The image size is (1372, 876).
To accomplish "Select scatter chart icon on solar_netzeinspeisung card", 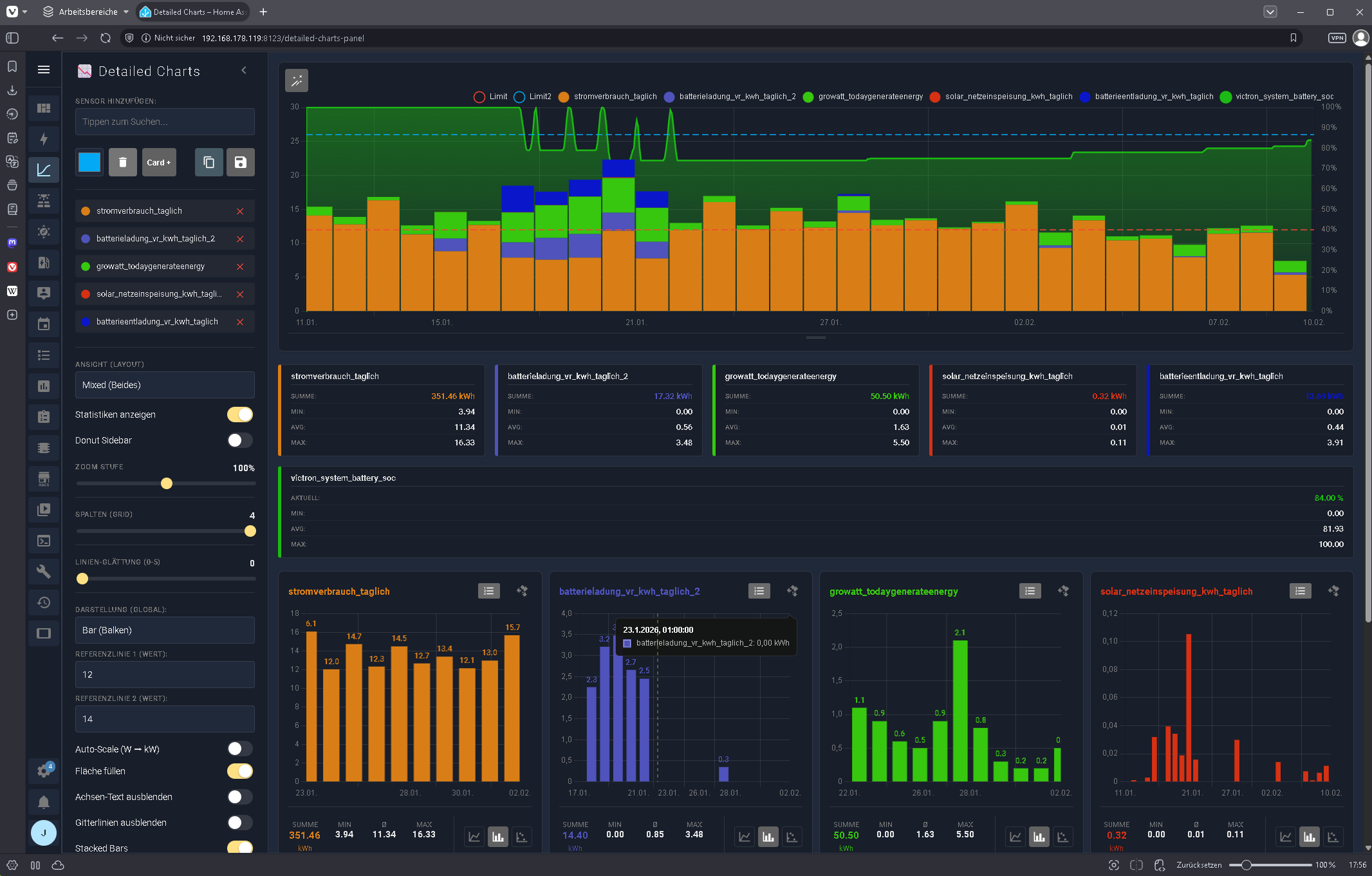I will pos(1333,837).
